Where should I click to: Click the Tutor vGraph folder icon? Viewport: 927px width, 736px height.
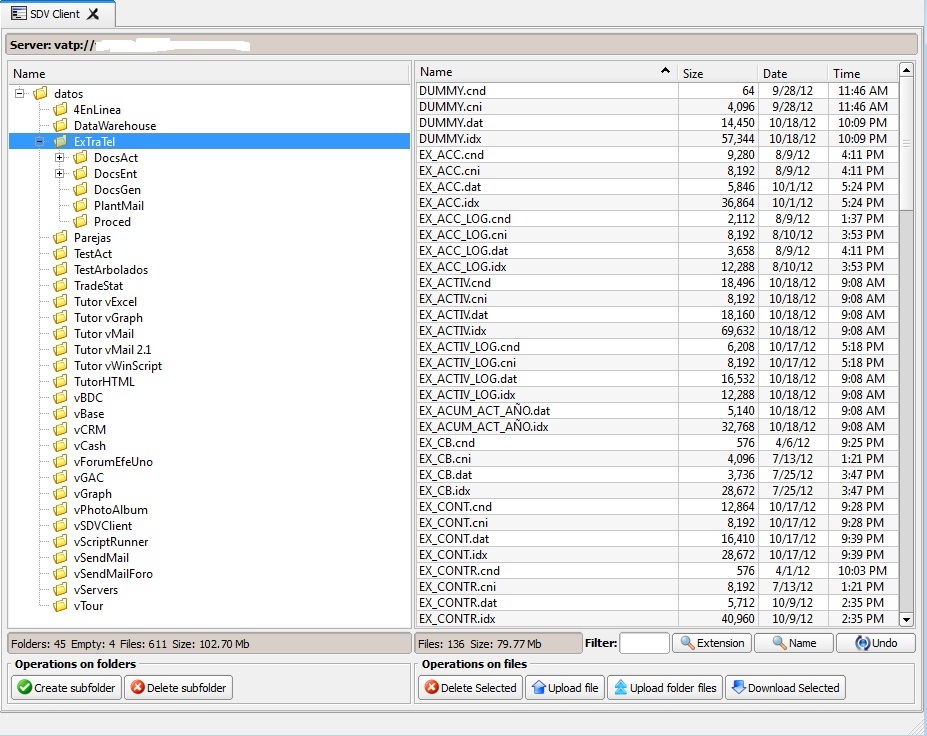(x=60, y=317)
